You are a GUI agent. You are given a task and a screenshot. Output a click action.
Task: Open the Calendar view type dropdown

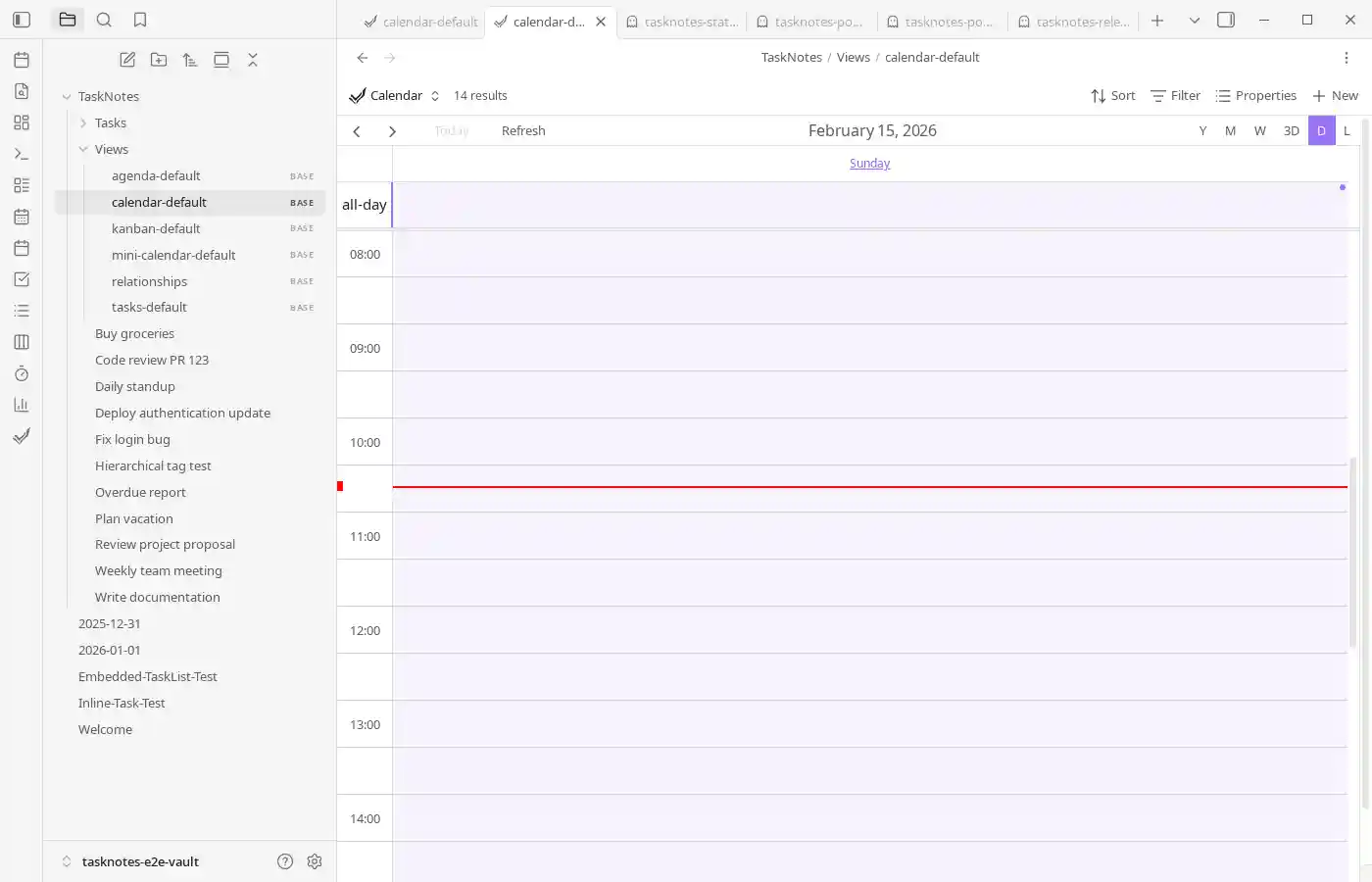[x=395, y=95]
